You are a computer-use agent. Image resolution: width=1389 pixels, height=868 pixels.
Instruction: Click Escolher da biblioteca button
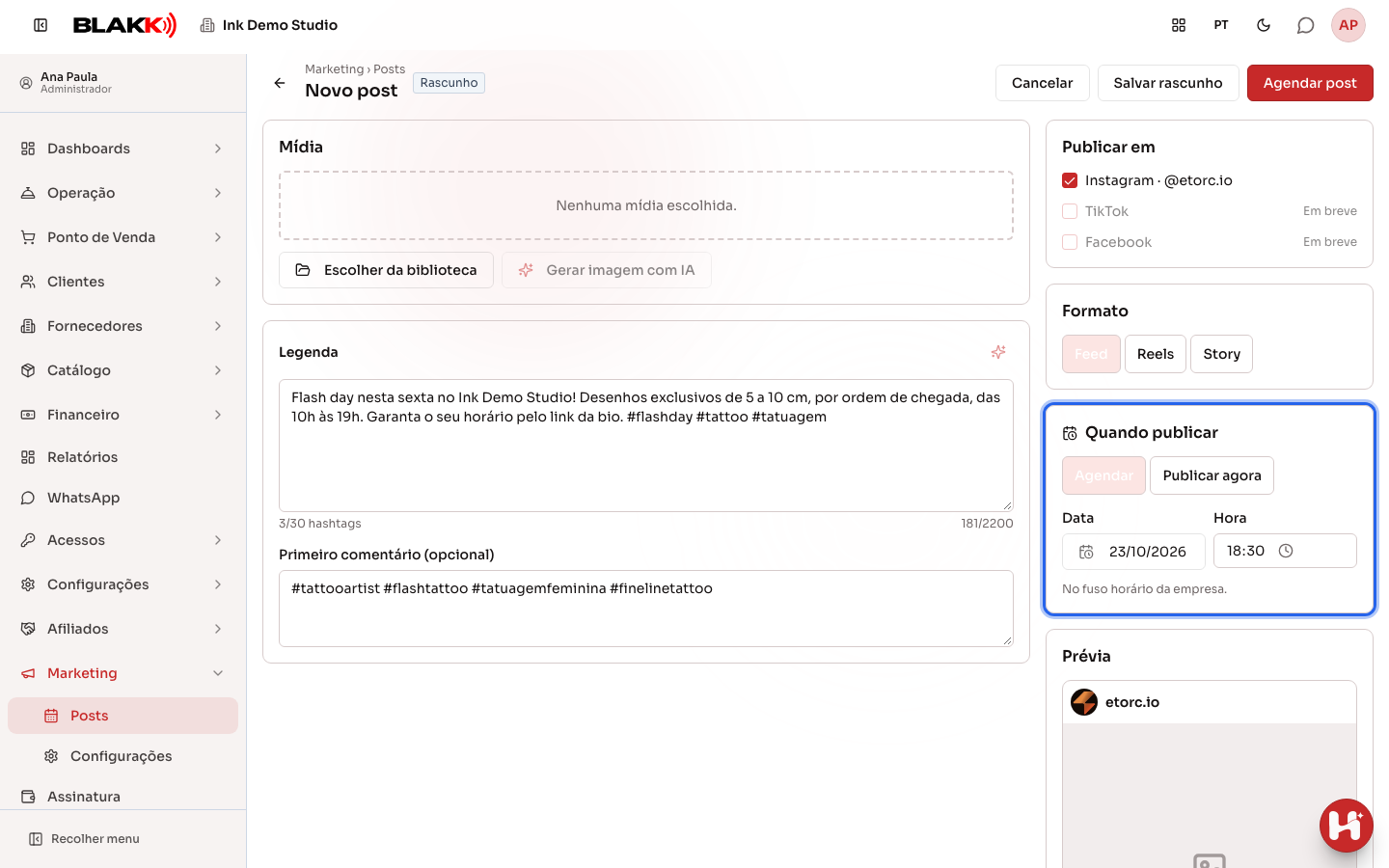coord(386,270)
